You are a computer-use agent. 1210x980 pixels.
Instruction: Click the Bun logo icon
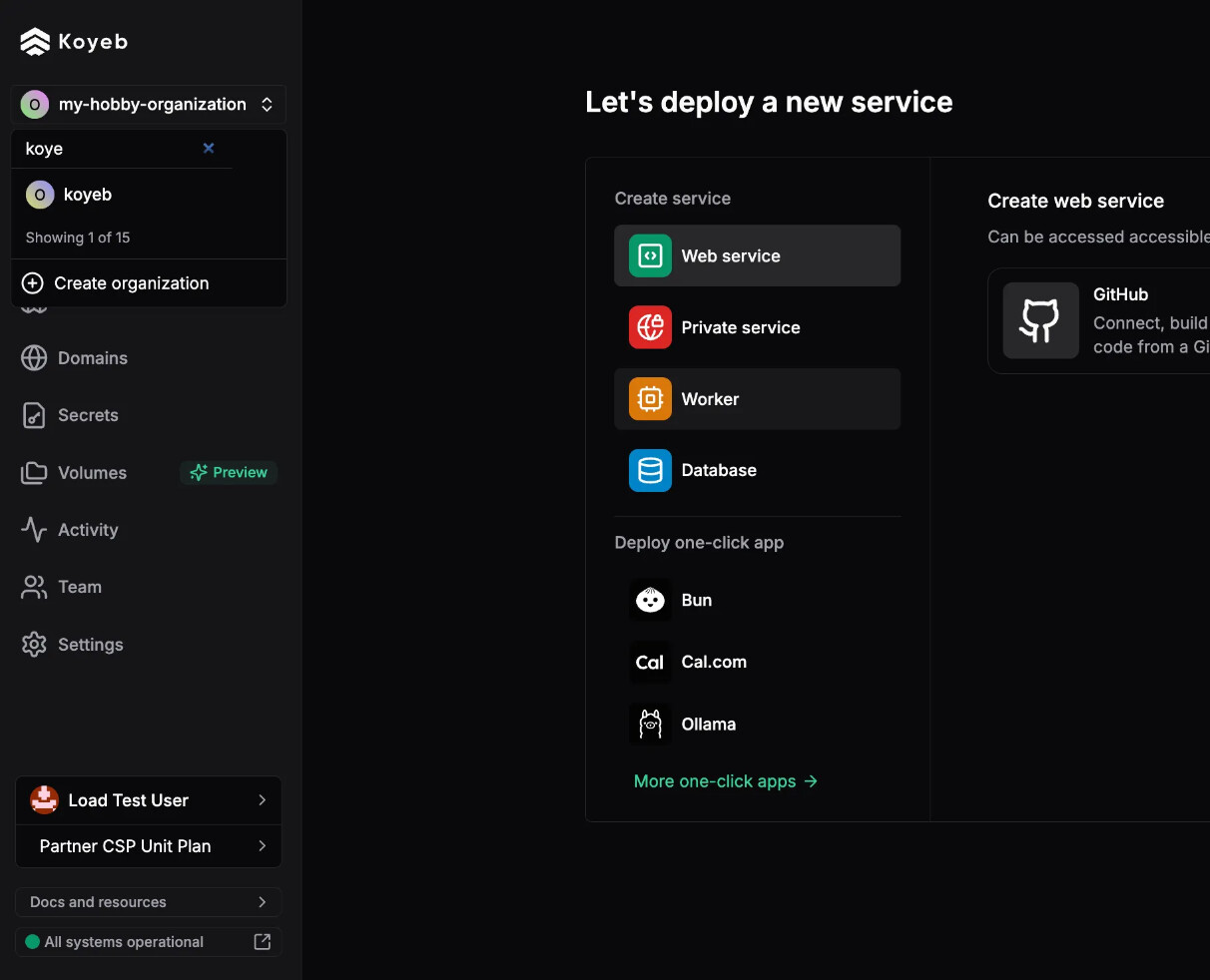point(650,600)
